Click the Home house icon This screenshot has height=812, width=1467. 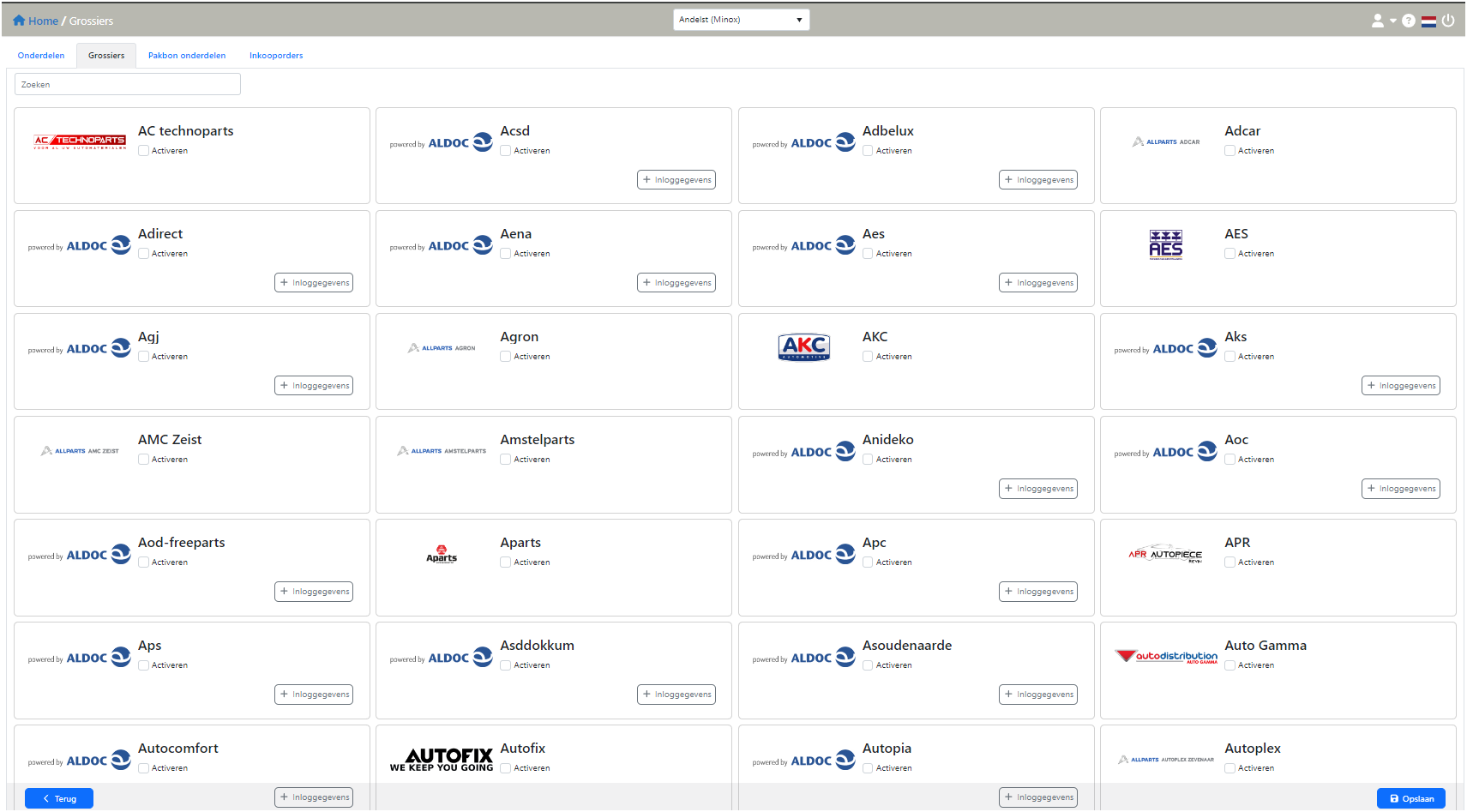coord(19,21)
